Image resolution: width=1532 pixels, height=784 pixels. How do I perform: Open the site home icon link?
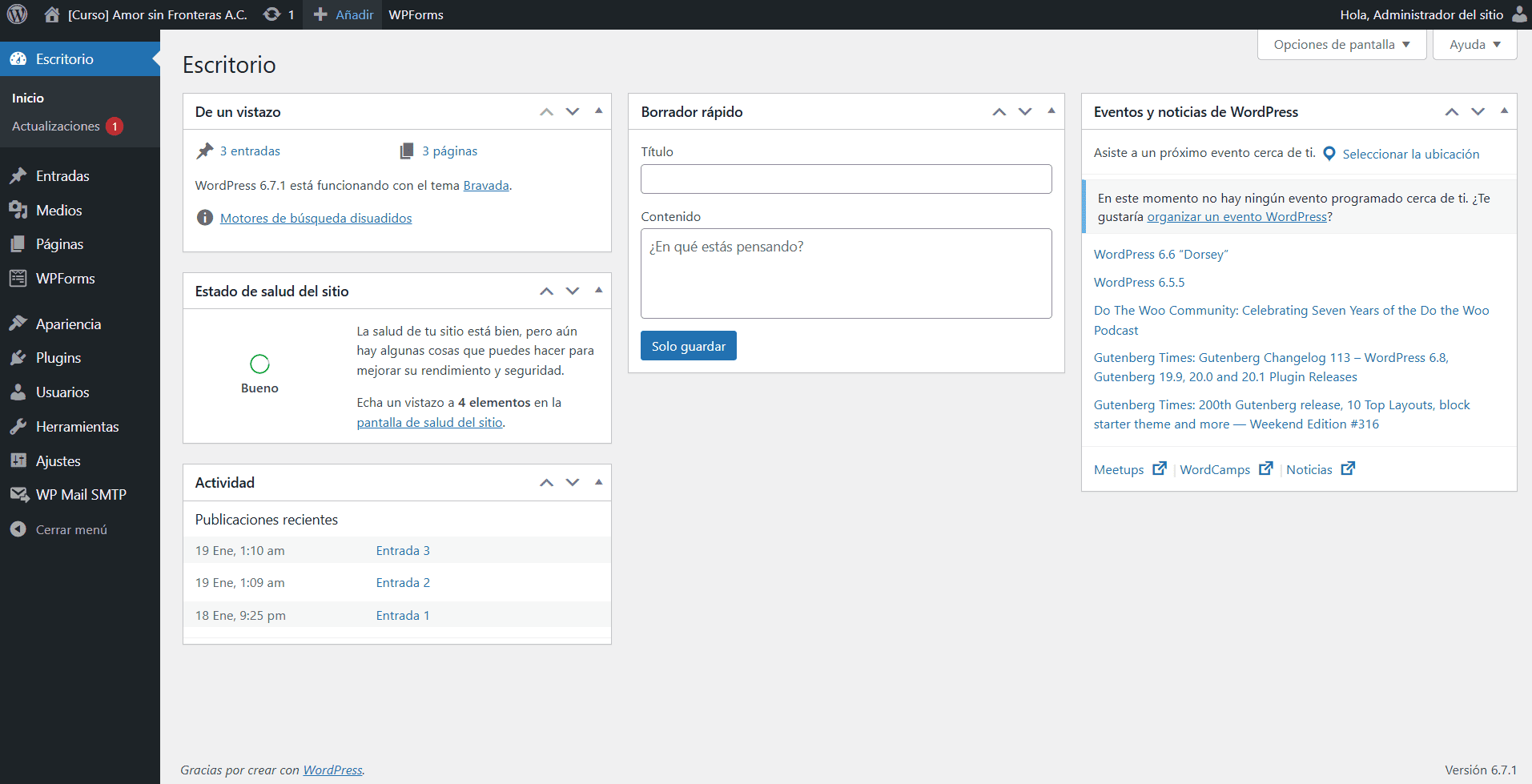[x=52, y=14]
